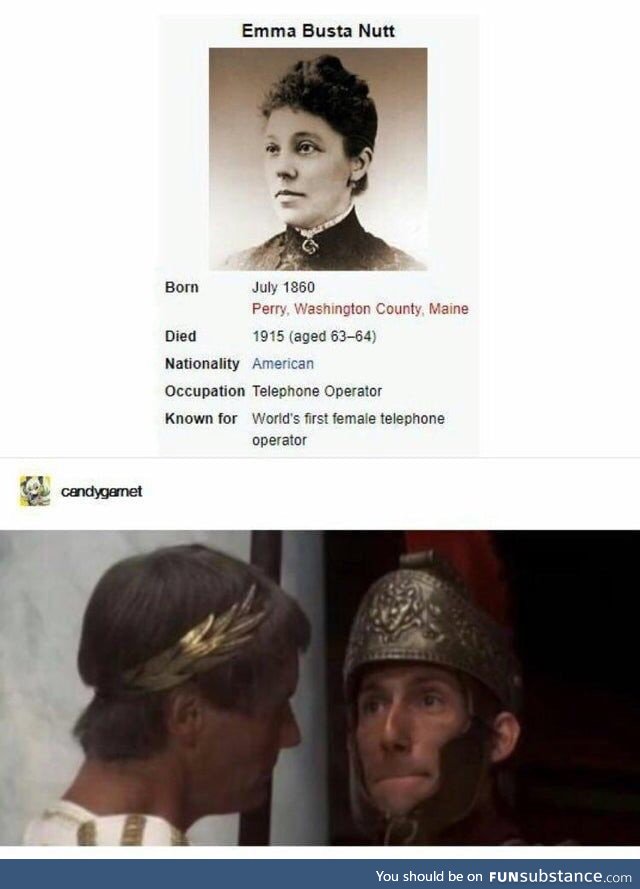Click the Emma Busta Nutt portrait photo
This screenshot has height=889, width=640.
318,159
